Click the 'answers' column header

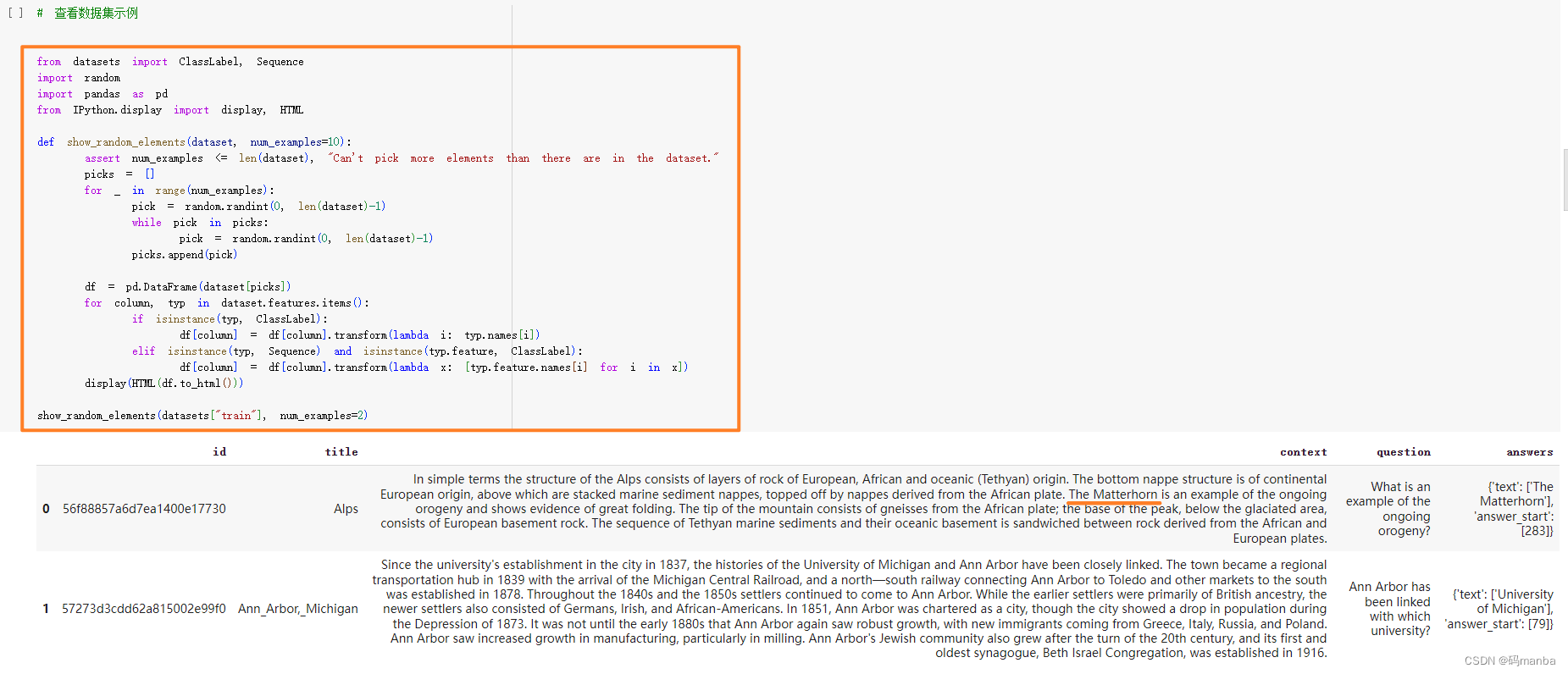coord(1529,452)
